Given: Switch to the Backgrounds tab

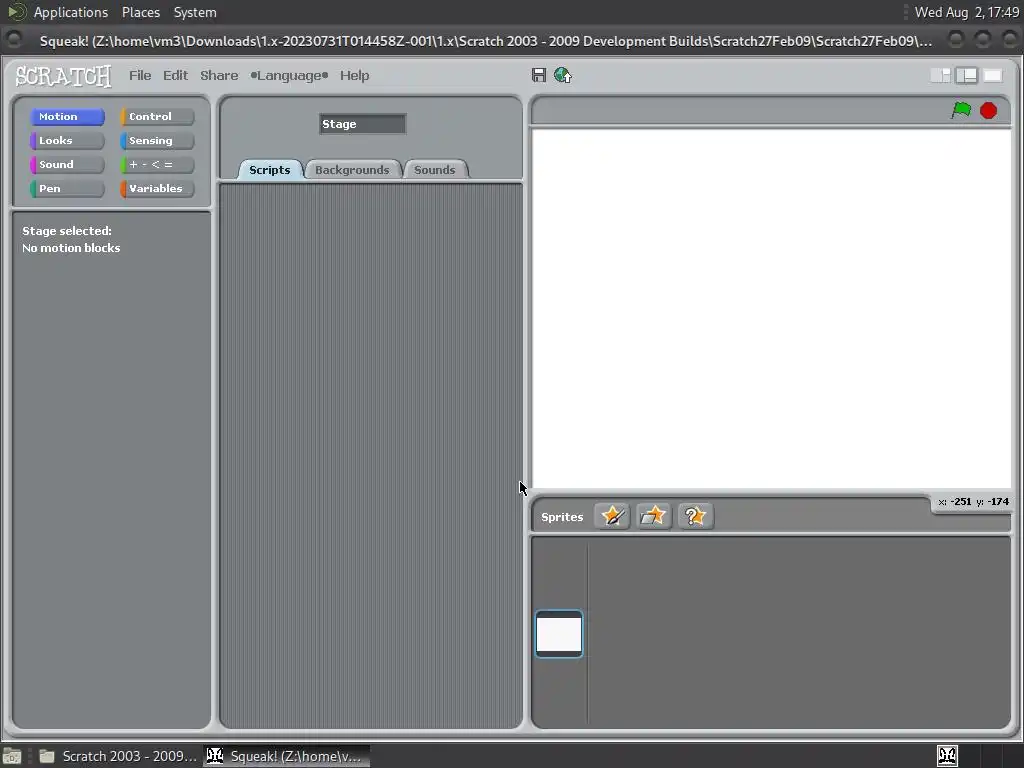Looking at the screenshot, I should pos(352,170).
